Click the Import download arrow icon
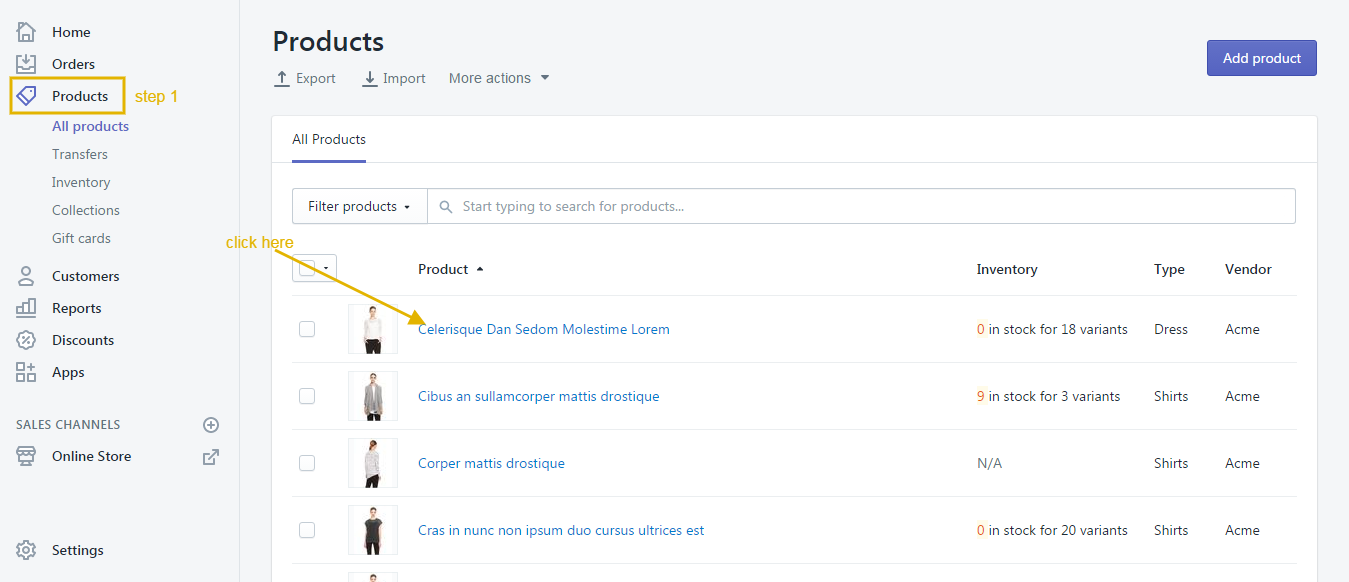 click(370, 78)
